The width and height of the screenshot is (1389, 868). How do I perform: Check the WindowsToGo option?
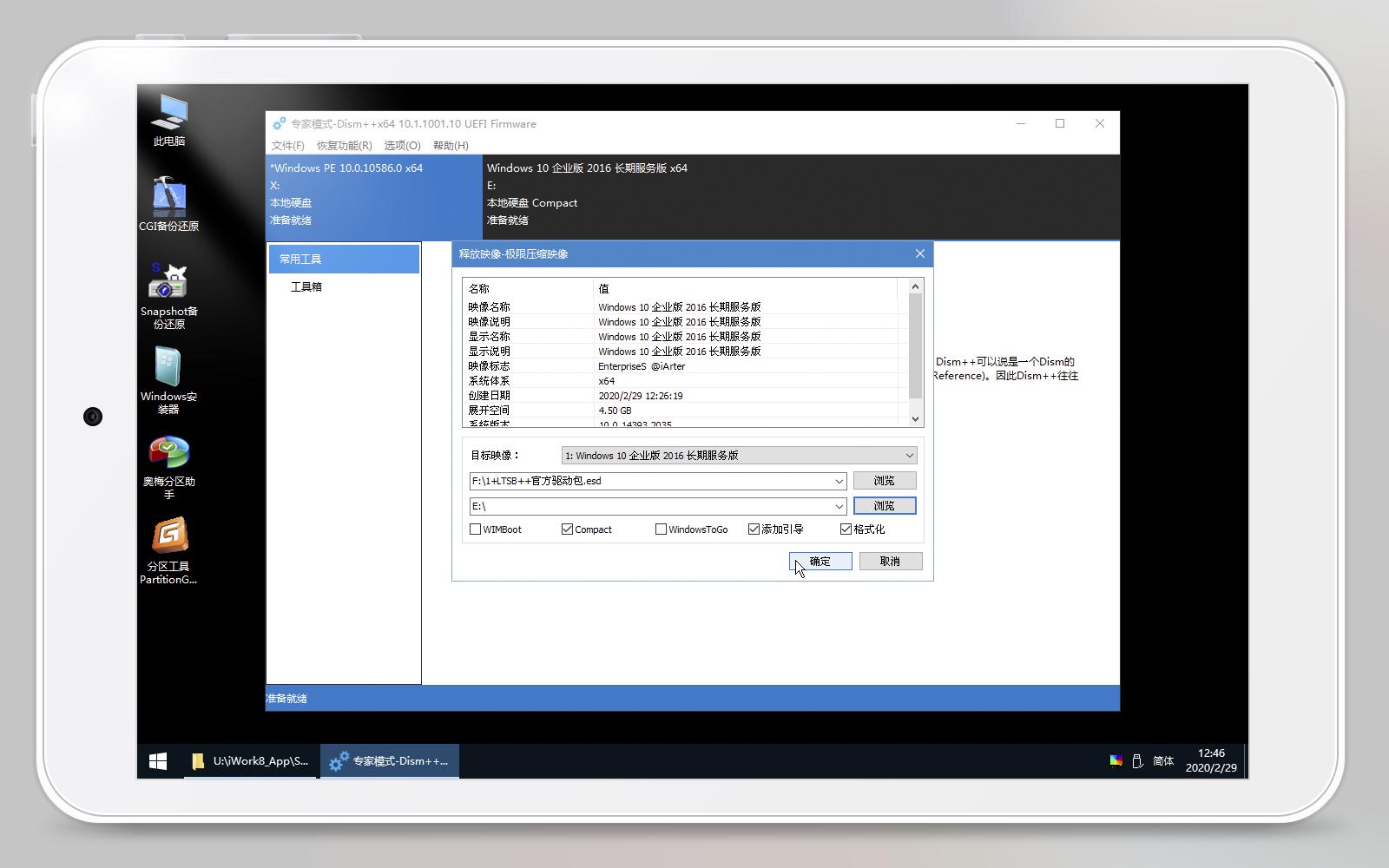click(661, 529)
